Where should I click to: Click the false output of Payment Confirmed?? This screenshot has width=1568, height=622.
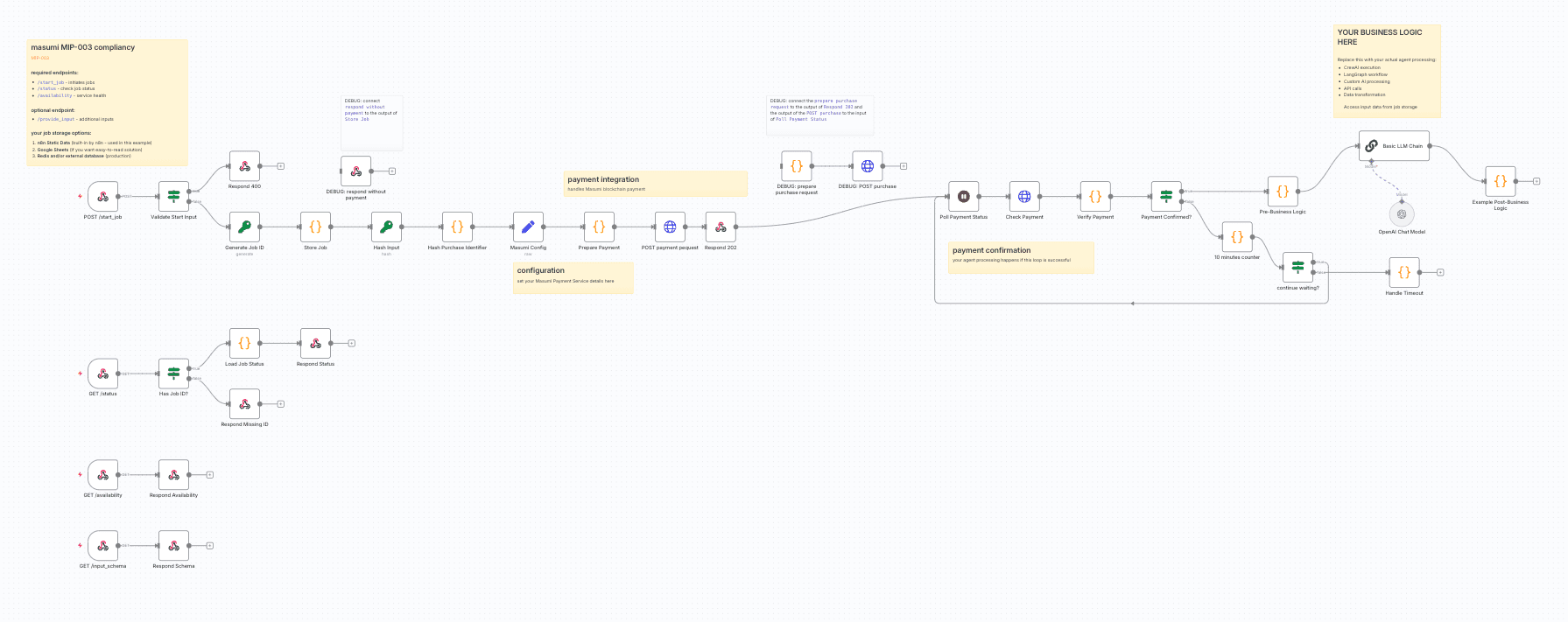1183,202
